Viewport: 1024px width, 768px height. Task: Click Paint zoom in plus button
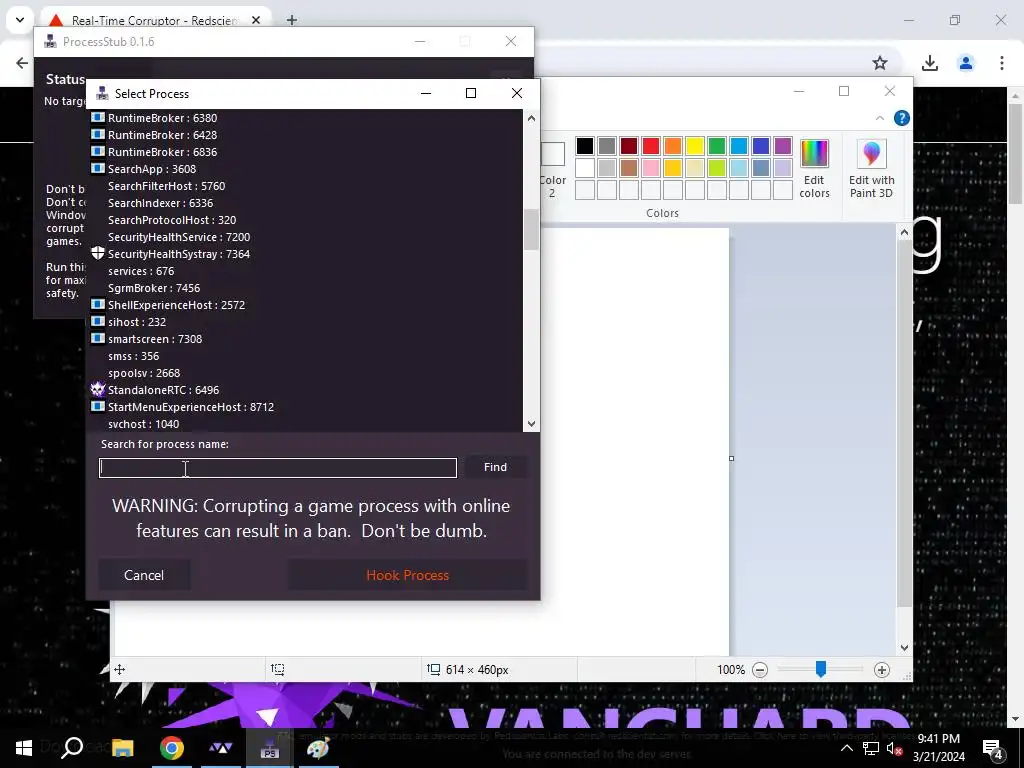tap(882, 670)
